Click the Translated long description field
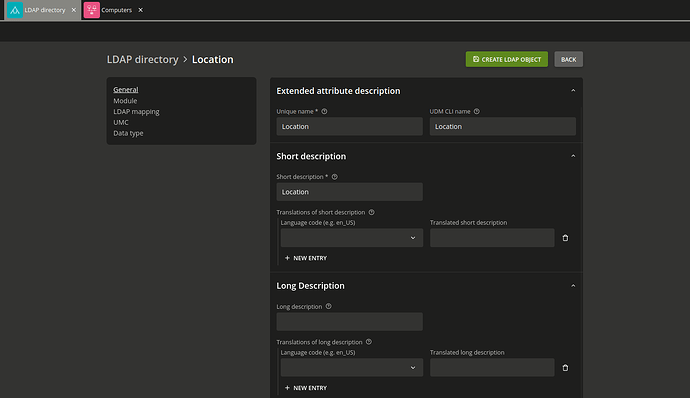 [x=492, y=368]
